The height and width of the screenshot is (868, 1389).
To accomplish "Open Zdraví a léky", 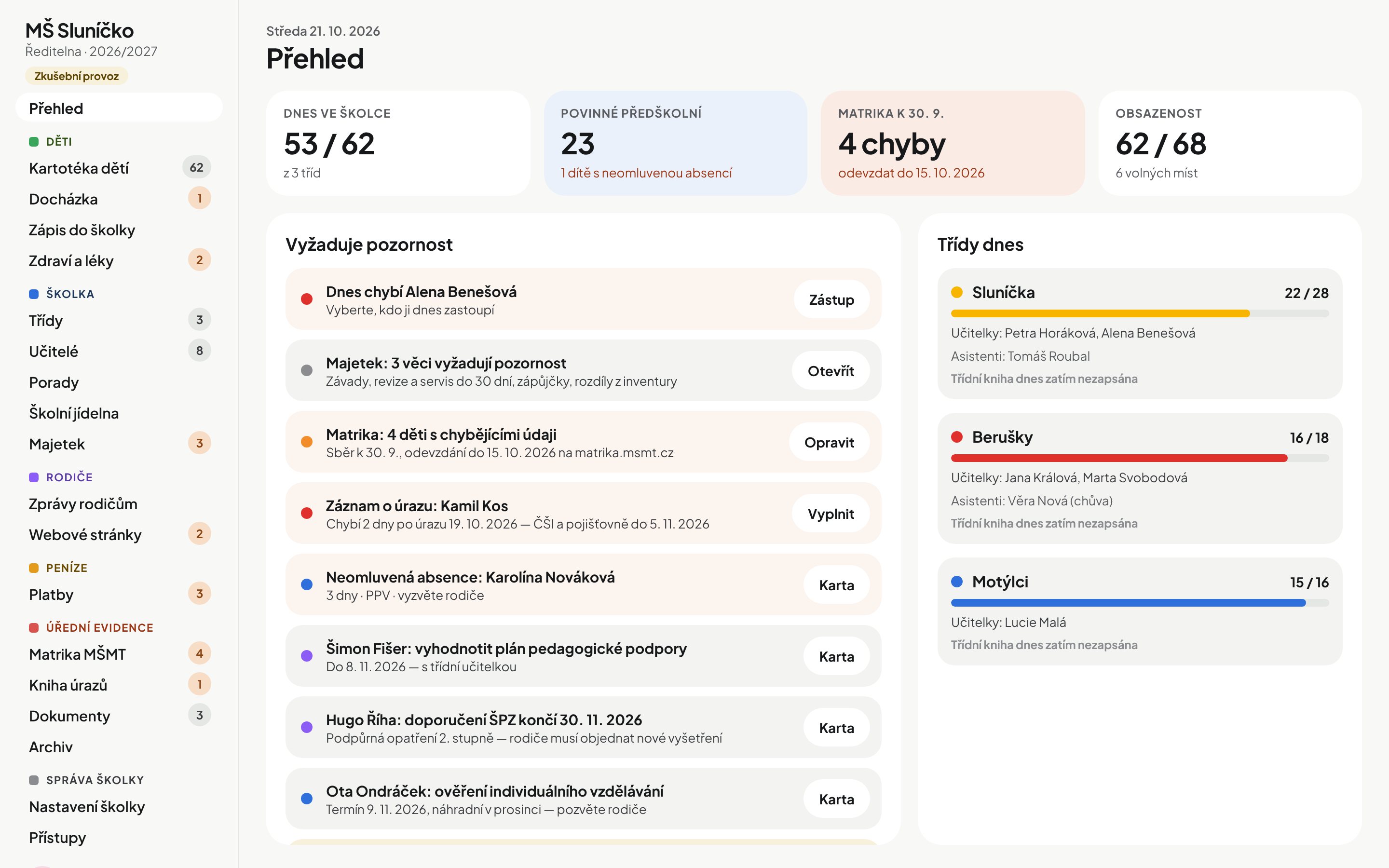I will [x=119, y=260].
